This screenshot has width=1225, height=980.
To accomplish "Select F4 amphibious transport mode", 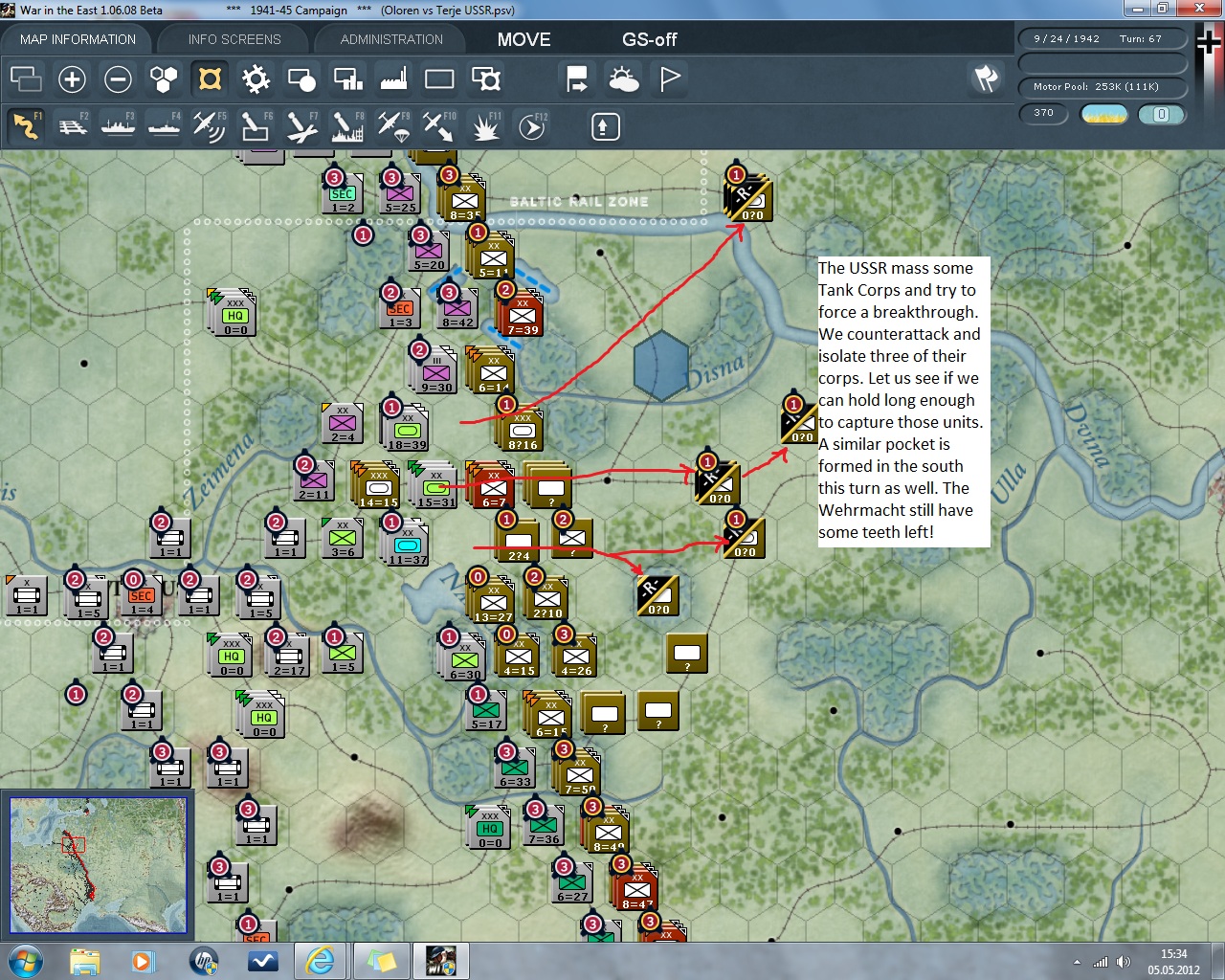I will coord(164,126).
